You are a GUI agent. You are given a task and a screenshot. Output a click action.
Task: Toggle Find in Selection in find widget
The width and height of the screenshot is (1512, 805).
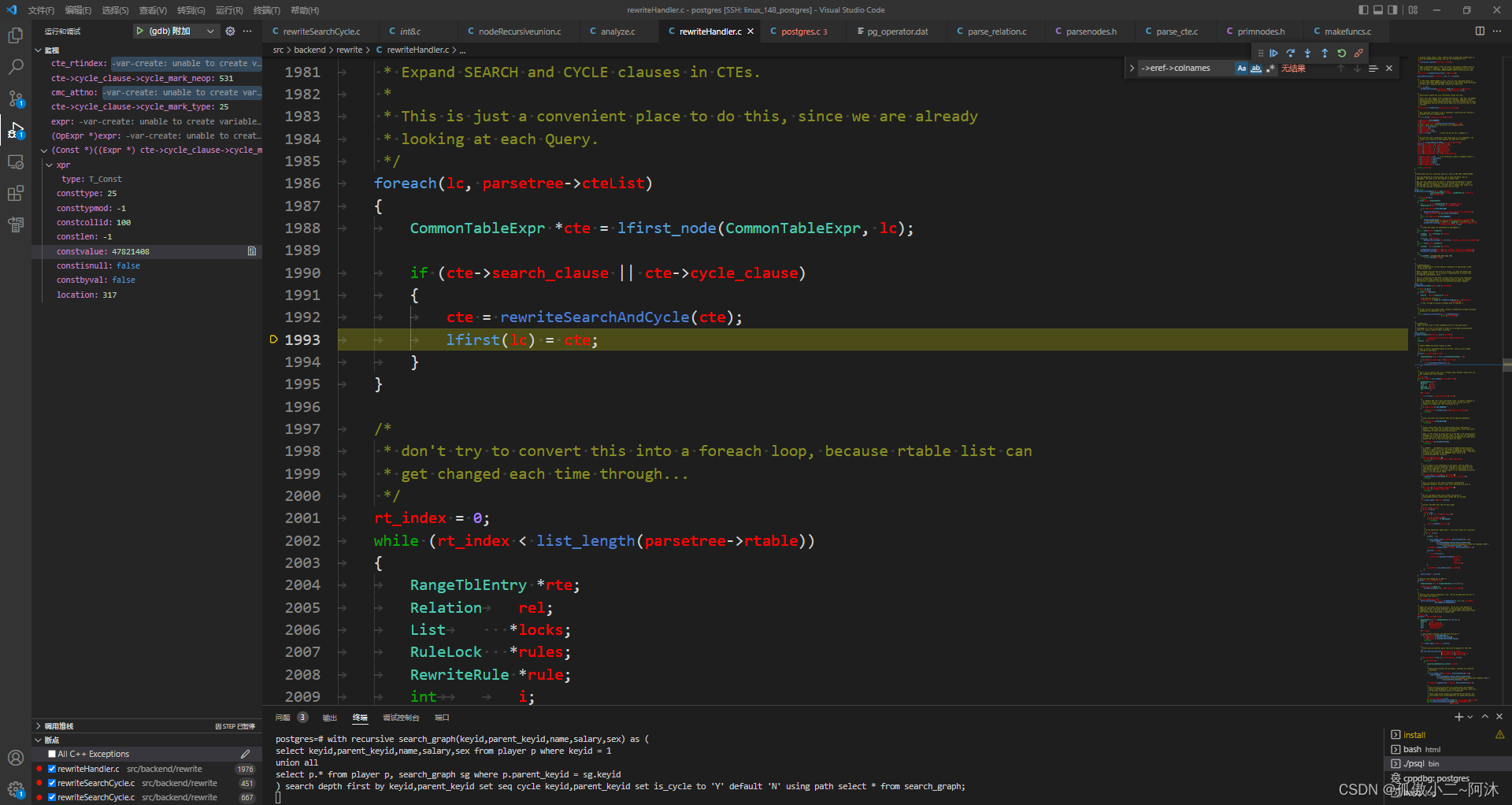click(1373, 69)
